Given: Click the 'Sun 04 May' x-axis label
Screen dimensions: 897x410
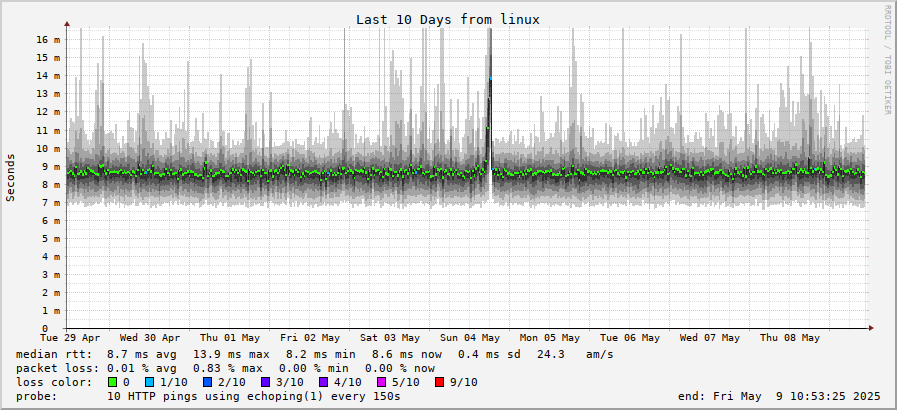Looking at the screenshot, I should coord(470,338).
